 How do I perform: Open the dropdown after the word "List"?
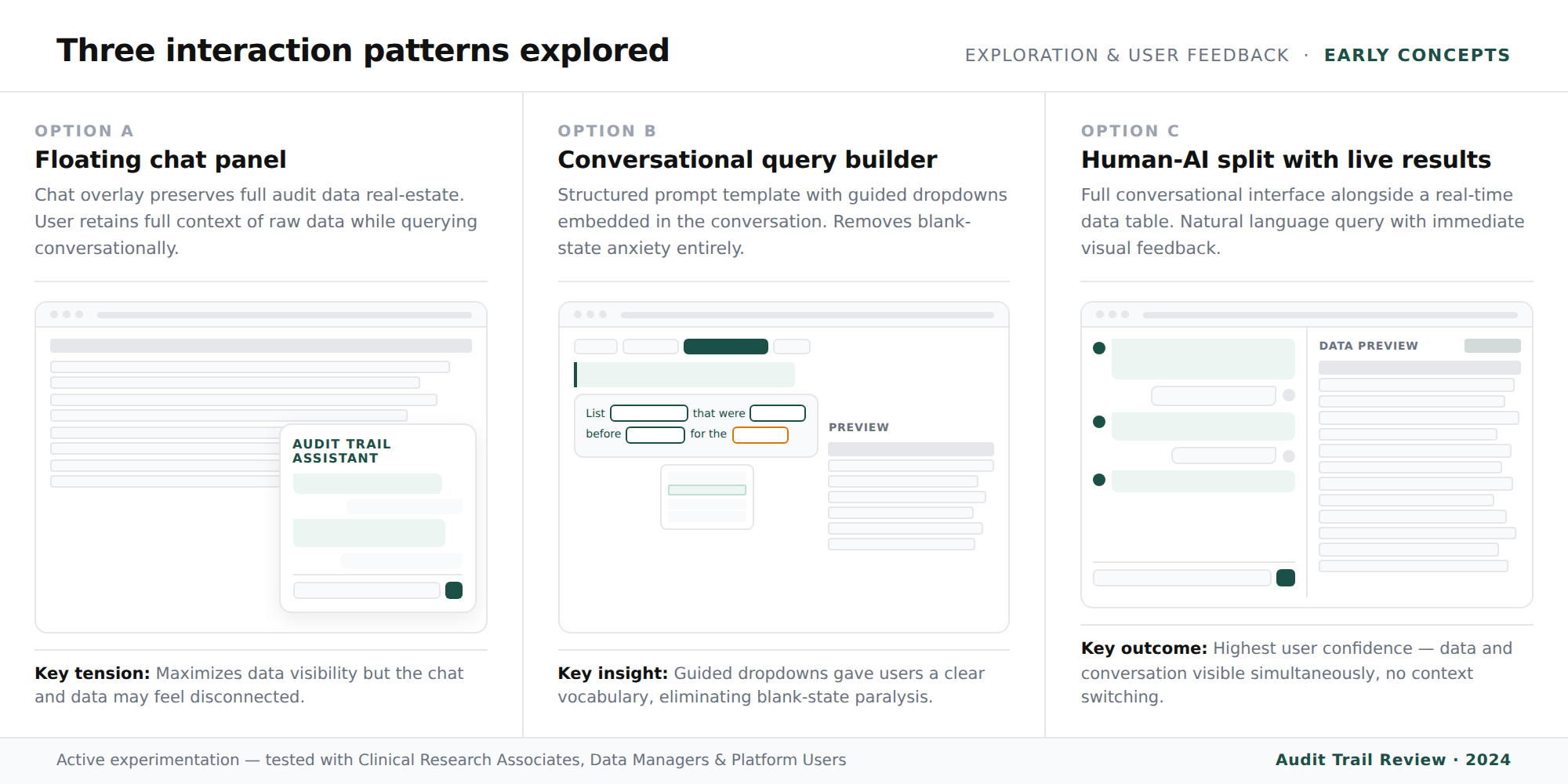click(x=649, y=413)
